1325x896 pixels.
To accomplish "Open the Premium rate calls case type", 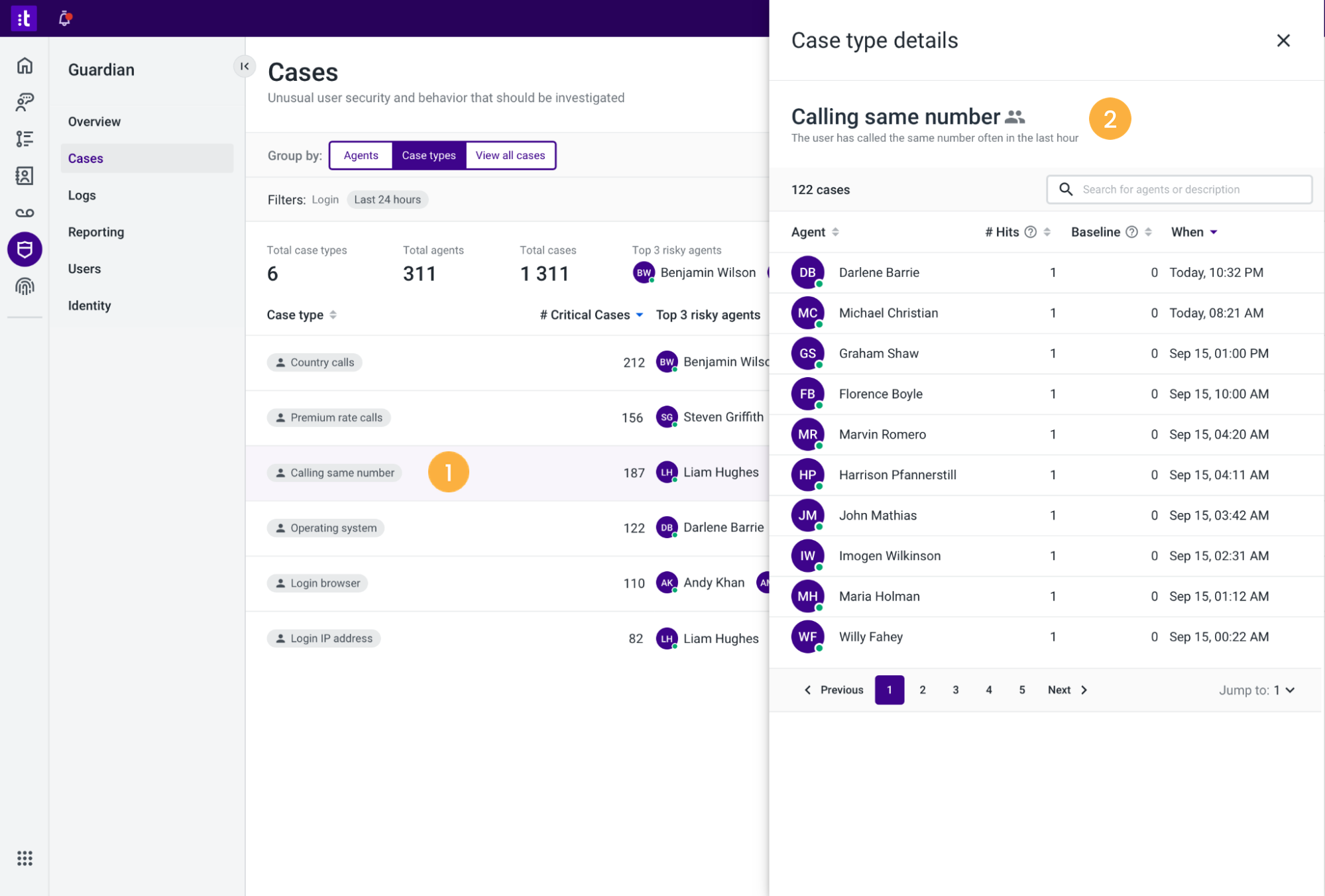I will click(x=329, y=417).
